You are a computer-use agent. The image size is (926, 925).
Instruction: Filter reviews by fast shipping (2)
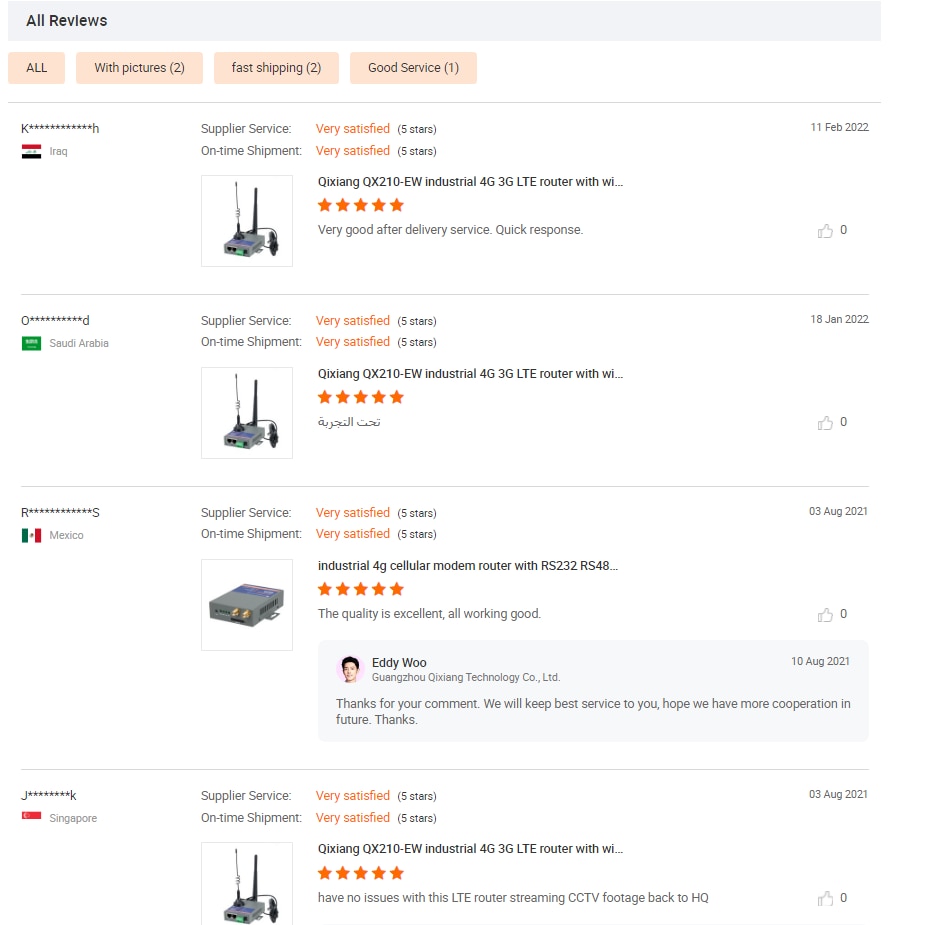(276, 68)
